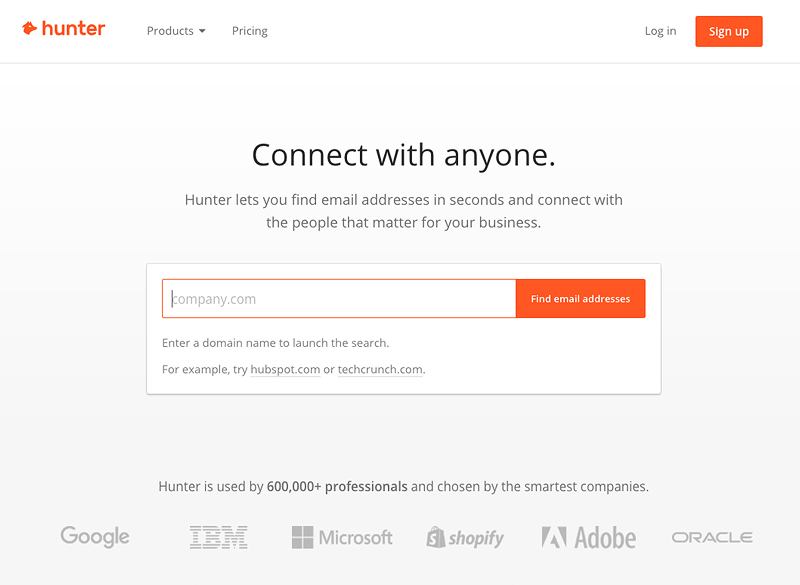Image resolution: width=800 pixels, height=585 pixels.
Task: Click the "Enter a domain name" hint text
Action: tap(275, 343)
